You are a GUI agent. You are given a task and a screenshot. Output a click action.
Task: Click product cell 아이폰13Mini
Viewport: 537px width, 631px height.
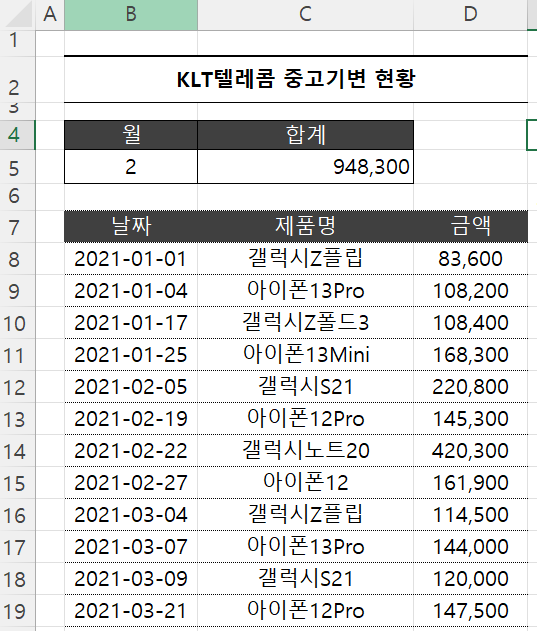[305, 355]
